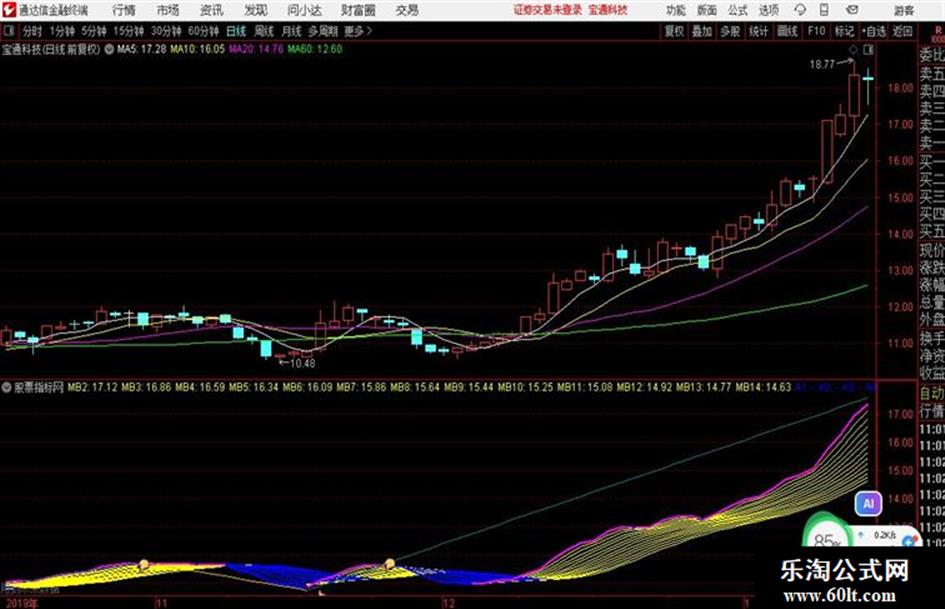Screen dimensions: 945x609
Task: Open indicator settings icon beside 股票指标网
Action: pos(7,387)
